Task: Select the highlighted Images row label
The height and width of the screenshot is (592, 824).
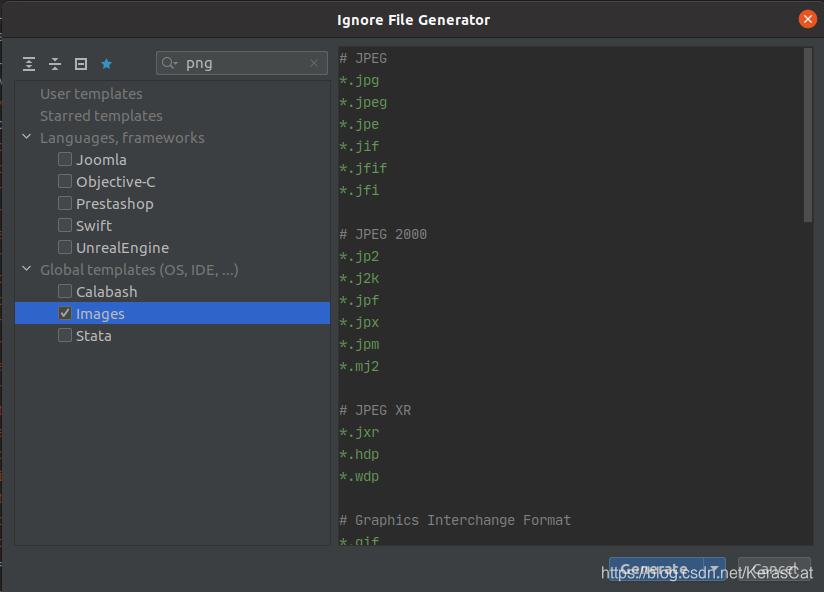Action: tap(100, 314)
